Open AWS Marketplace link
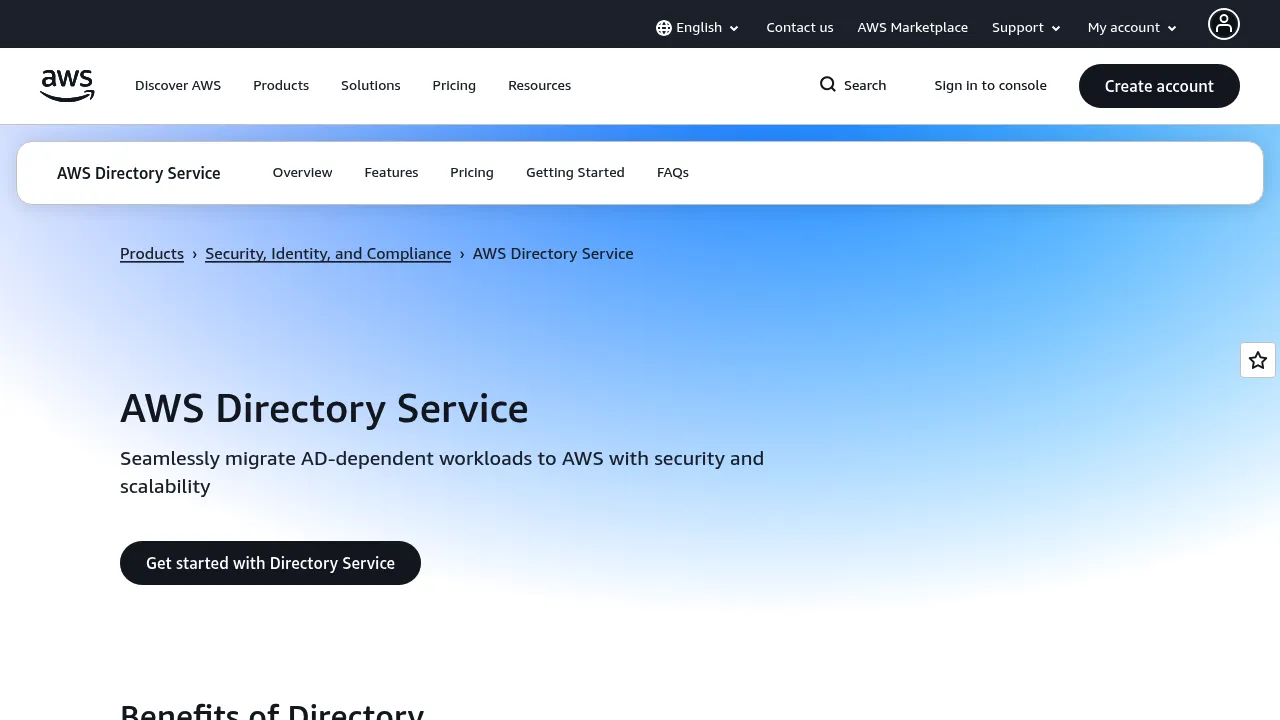The height and width of the screenshot is (720, 1280). [x=913, y=28]
